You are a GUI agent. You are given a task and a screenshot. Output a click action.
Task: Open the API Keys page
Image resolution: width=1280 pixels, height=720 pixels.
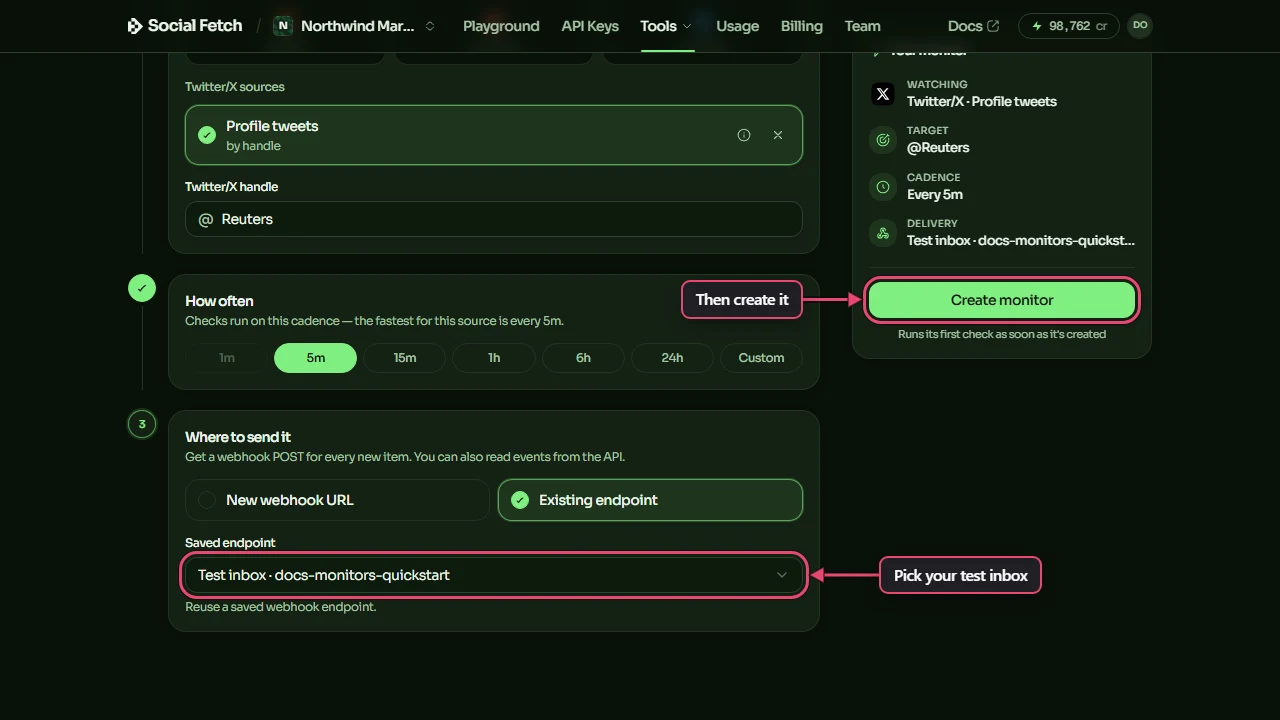(x=590, y=26)
